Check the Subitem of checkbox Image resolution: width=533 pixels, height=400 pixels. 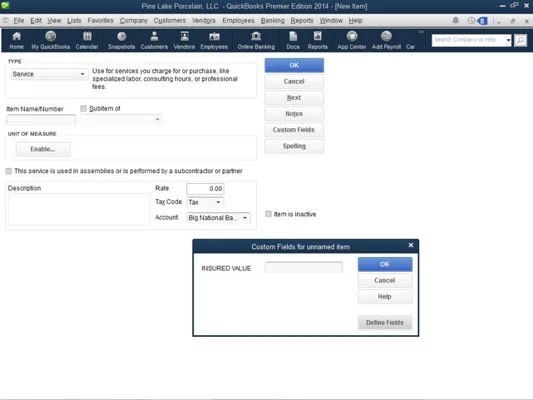point(83,108)
